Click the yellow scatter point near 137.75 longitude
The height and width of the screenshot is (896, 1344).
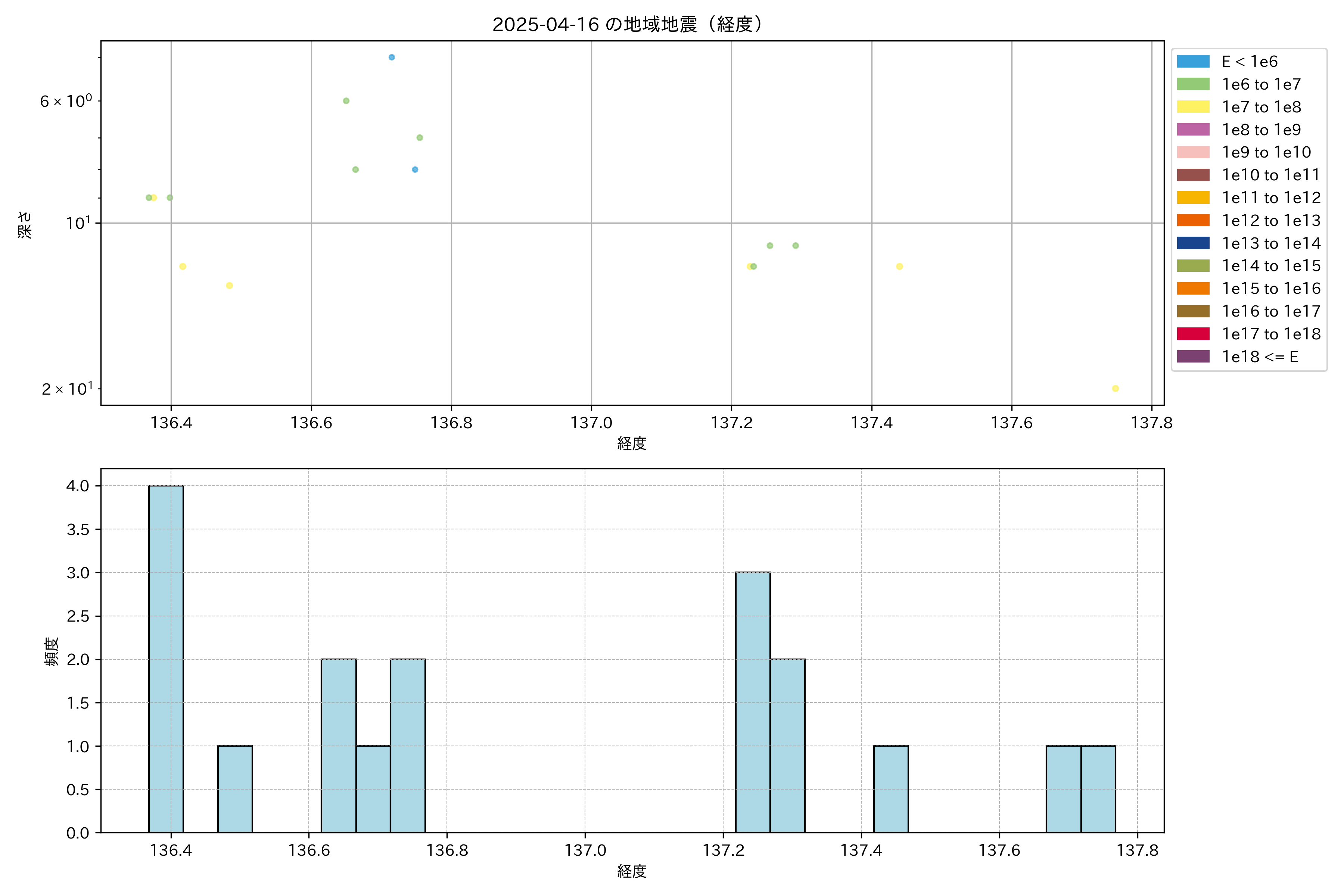coord(1115,389)
